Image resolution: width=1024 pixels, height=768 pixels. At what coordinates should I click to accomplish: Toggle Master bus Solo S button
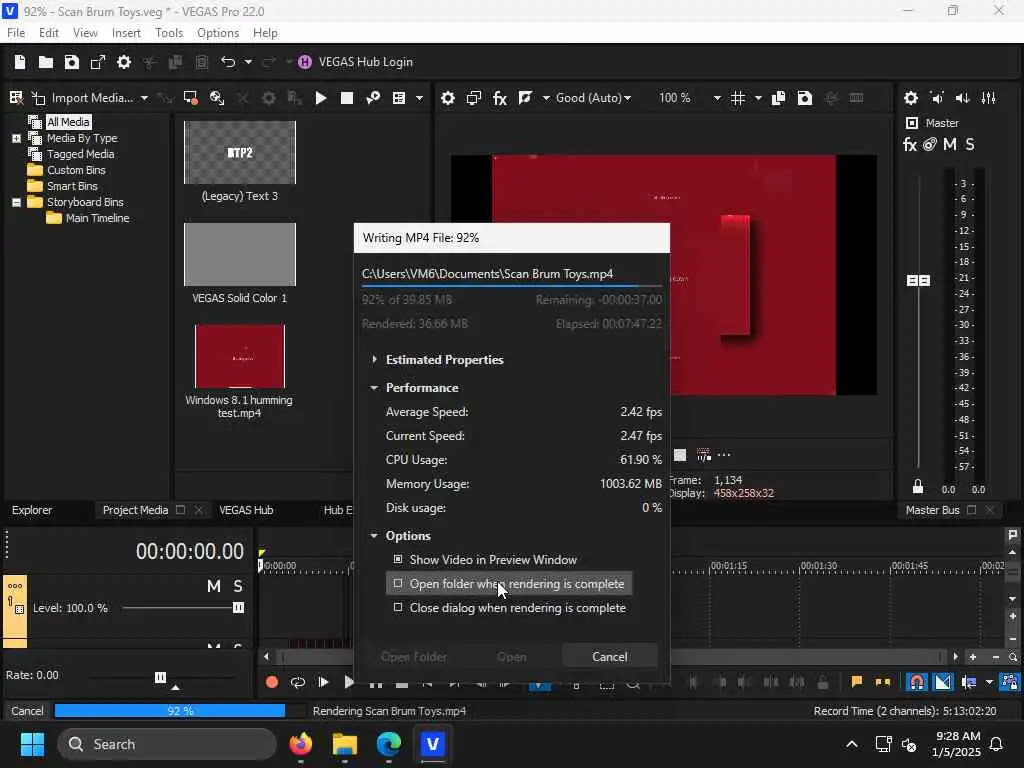pyautogui.click(x=970, y=144)
